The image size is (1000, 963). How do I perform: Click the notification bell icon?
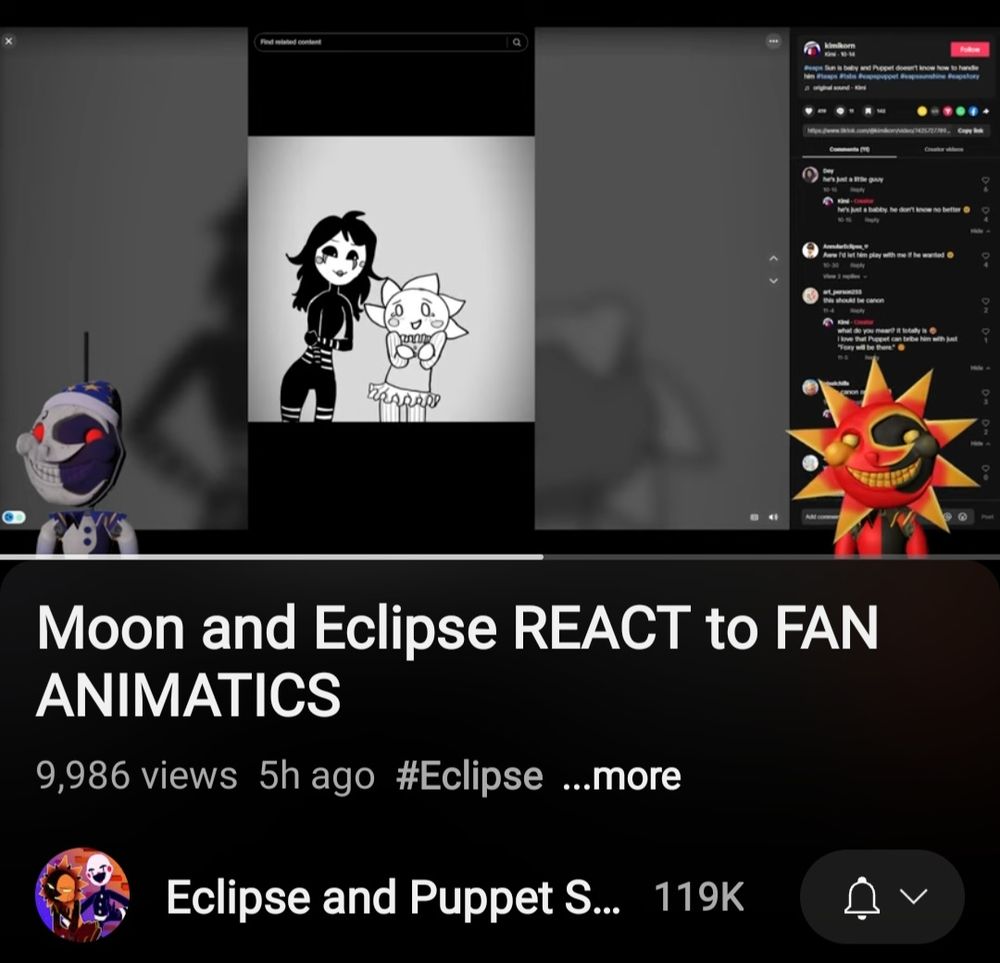tap(862, 897)
